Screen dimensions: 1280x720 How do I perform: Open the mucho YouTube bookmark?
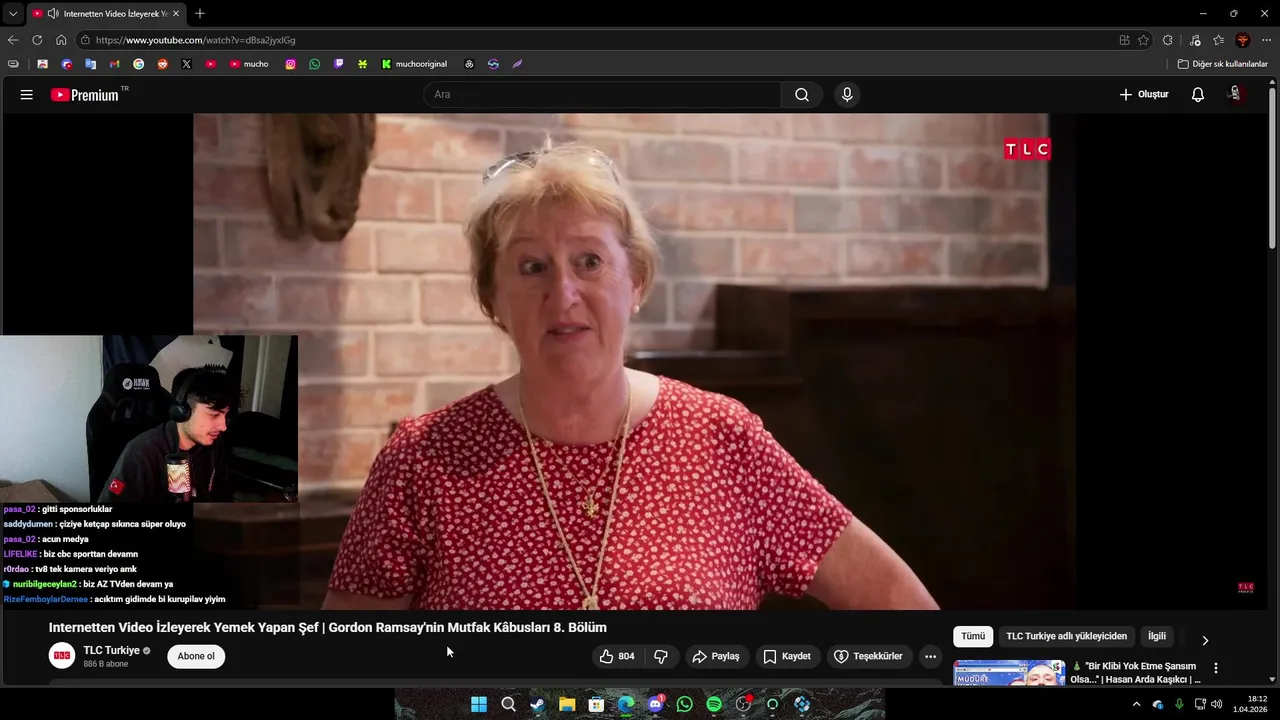[x=249, y=64]
